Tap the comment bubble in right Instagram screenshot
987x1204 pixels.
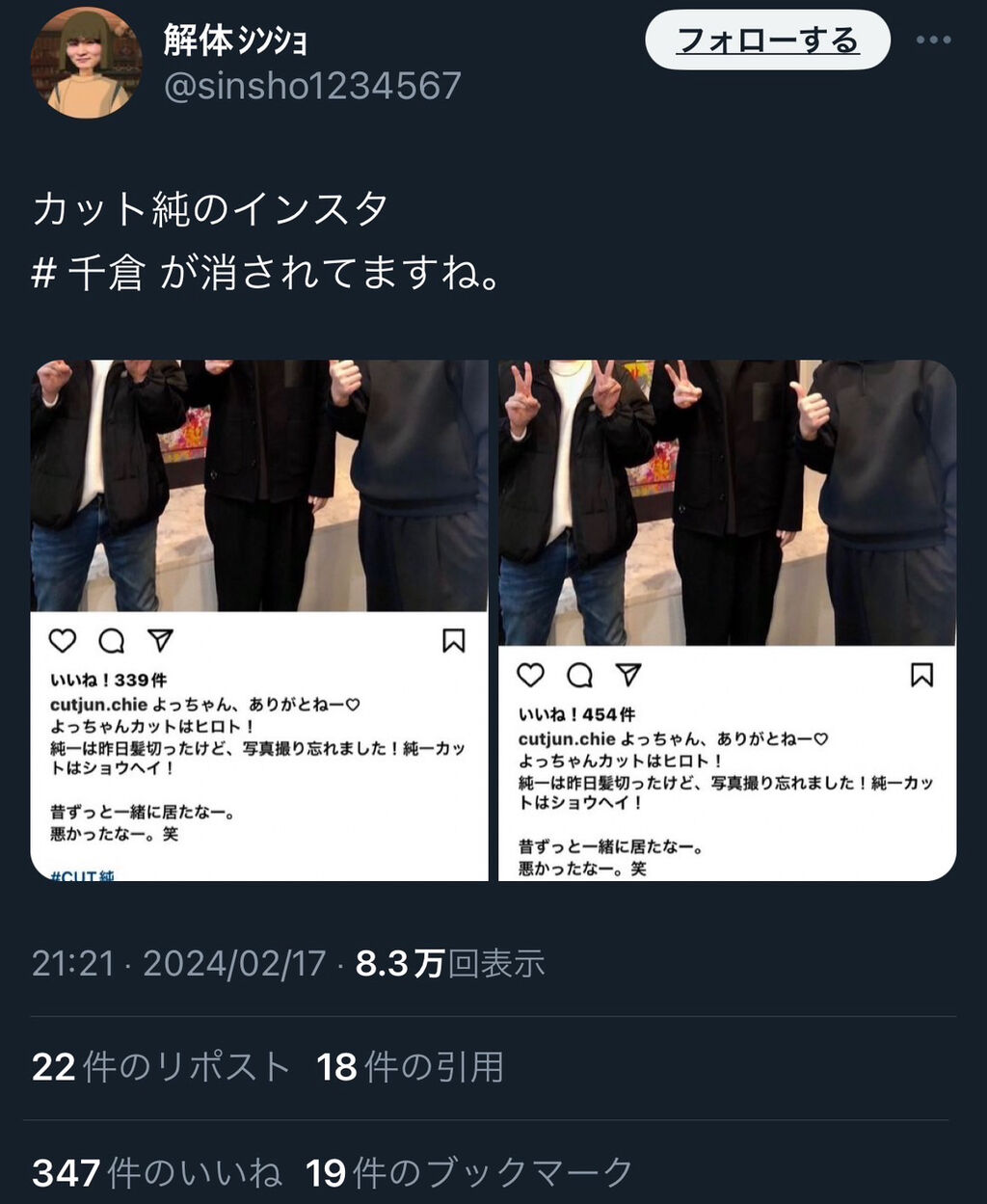[x=580, y=675]
